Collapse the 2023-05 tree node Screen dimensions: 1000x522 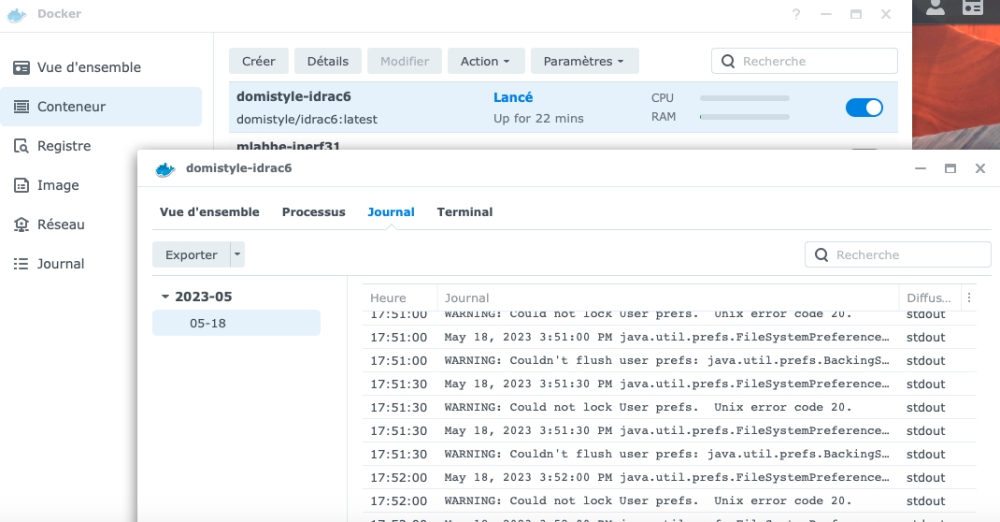[x=165, y=297]
